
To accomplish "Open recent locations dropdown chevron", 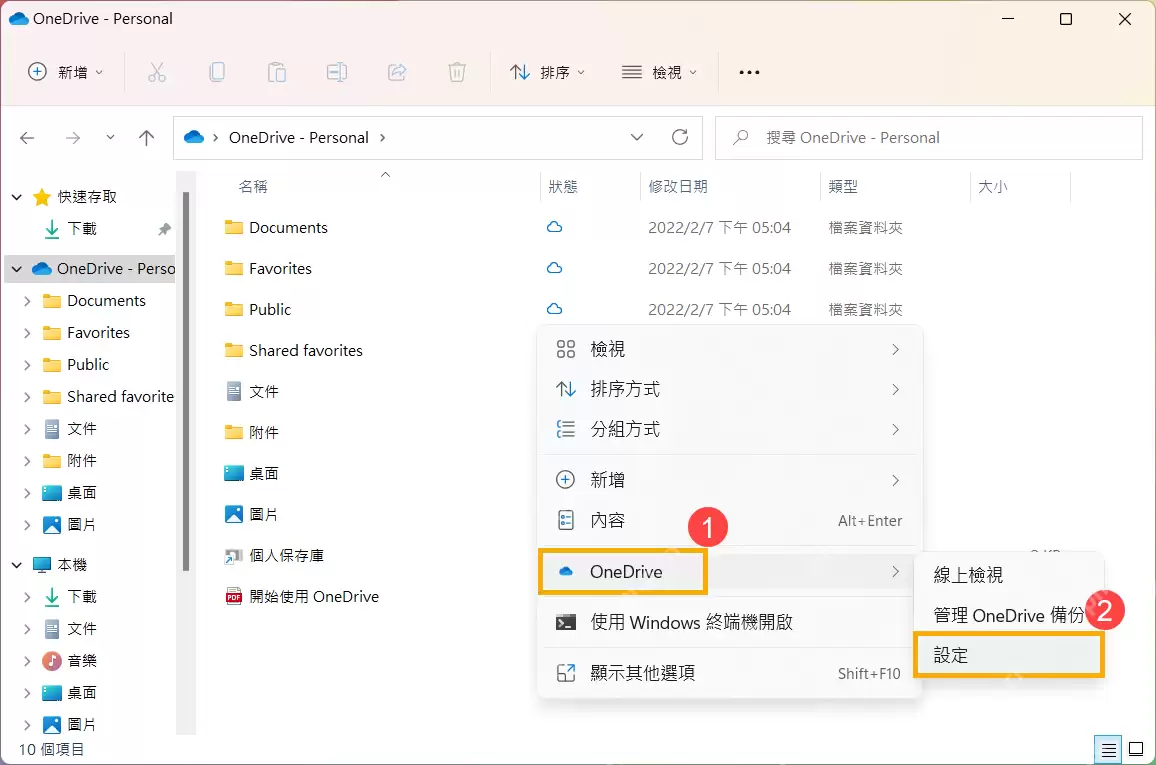I will coord(110,137).
